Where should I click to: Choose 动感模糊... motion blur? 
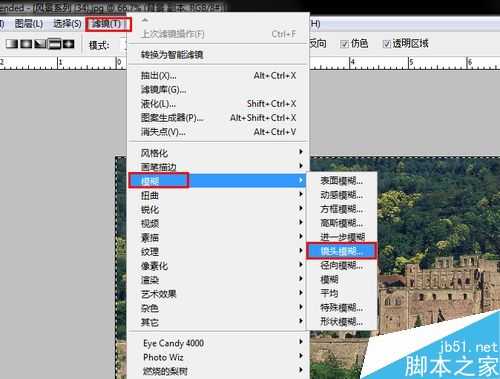(342, 195)
